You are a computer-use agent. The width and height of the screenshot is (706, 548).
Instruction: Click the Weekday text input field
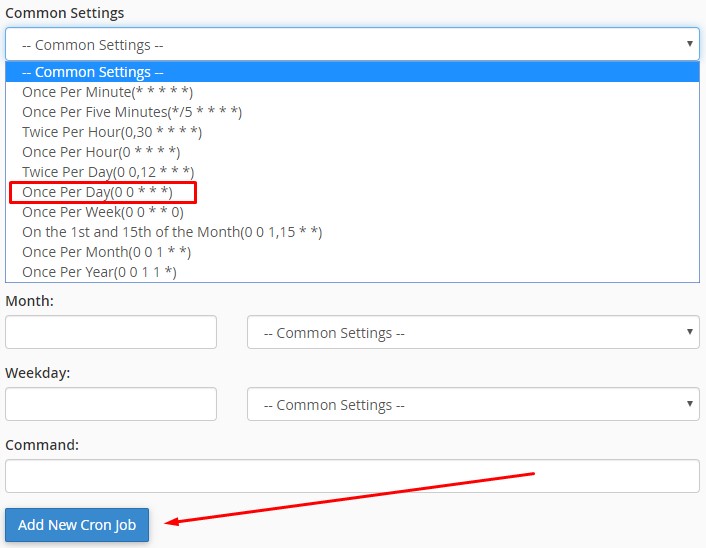pos(111,404)
